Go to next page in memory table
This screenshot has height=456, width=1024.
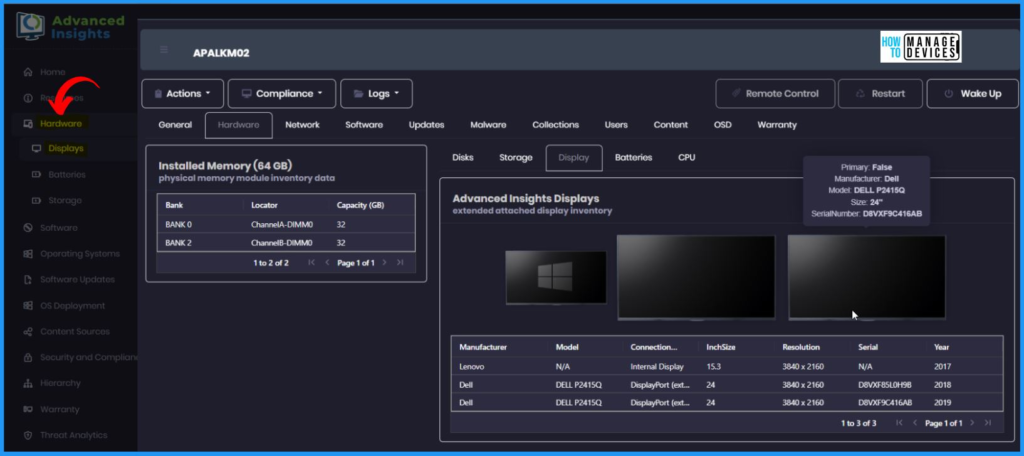coord(384,263)
